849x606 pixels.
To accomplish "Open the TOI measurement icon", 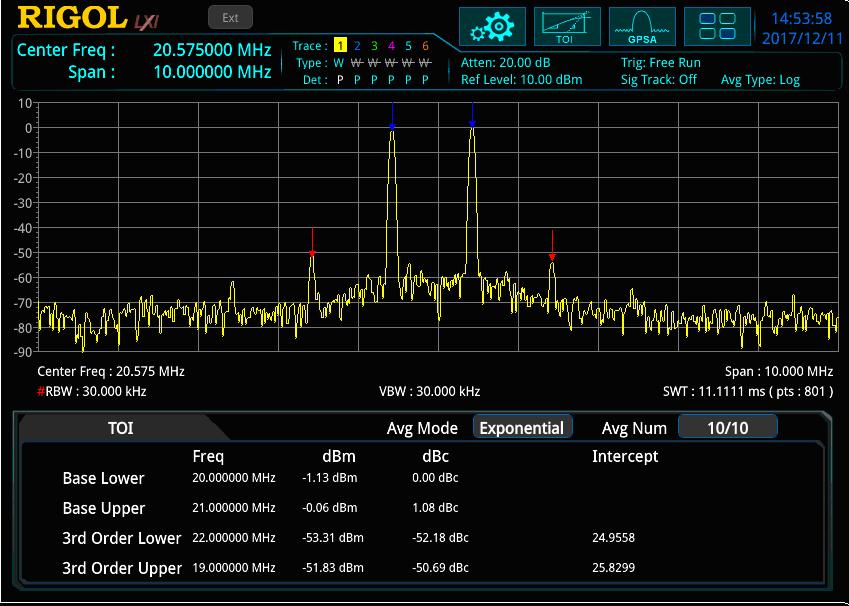I will pyautogui.click(x=567, y=26).
